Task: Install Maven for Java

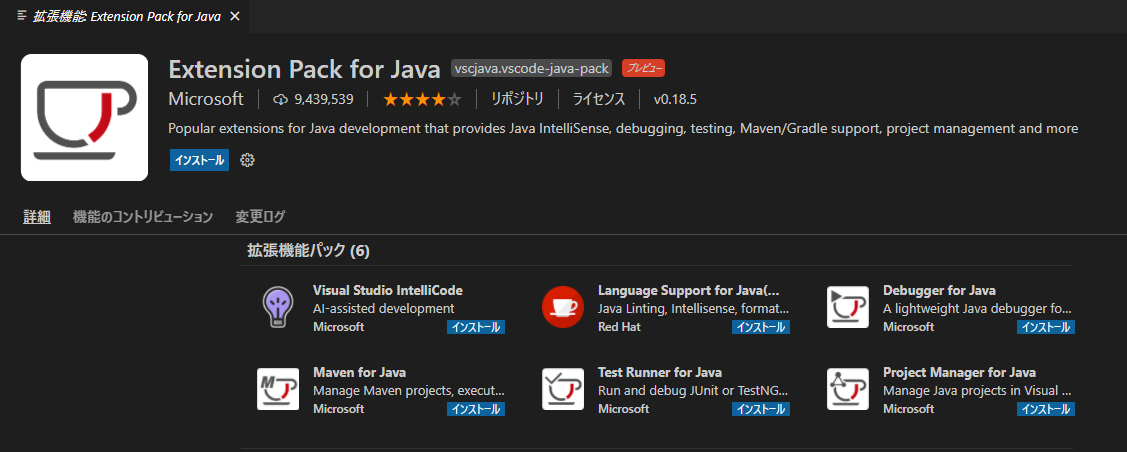Action: pyautogui.click(x=476, y=409)
